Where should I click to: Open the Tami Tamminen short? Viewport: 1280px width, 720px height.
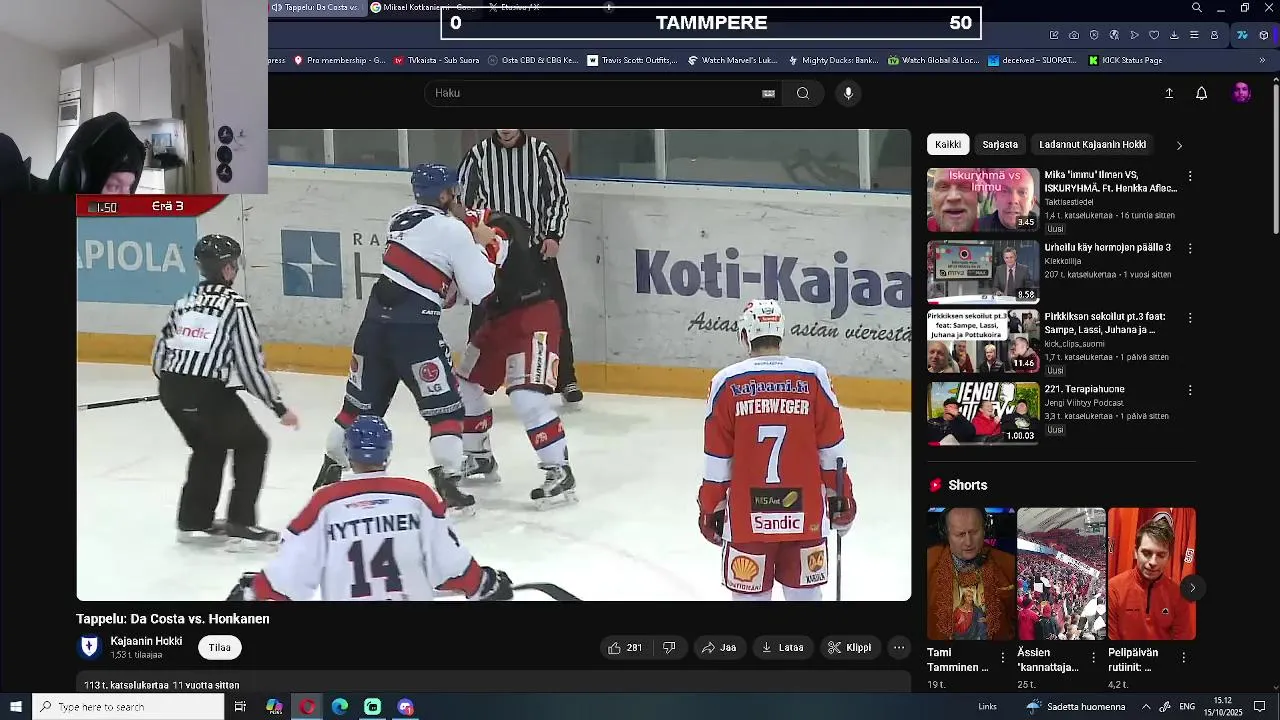[971, 573]
